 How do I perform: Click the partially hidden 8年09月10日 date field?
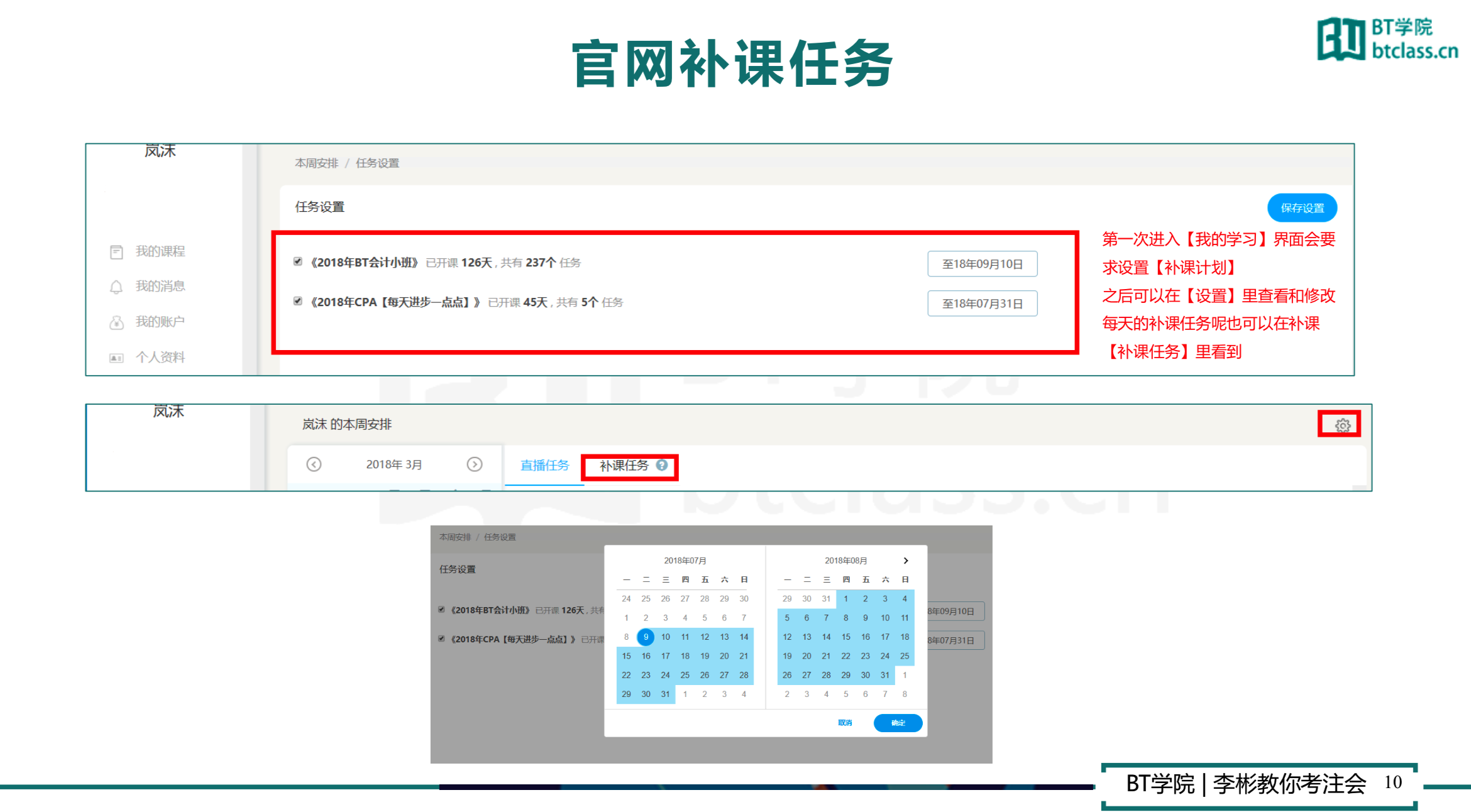(x=956, y=611)
